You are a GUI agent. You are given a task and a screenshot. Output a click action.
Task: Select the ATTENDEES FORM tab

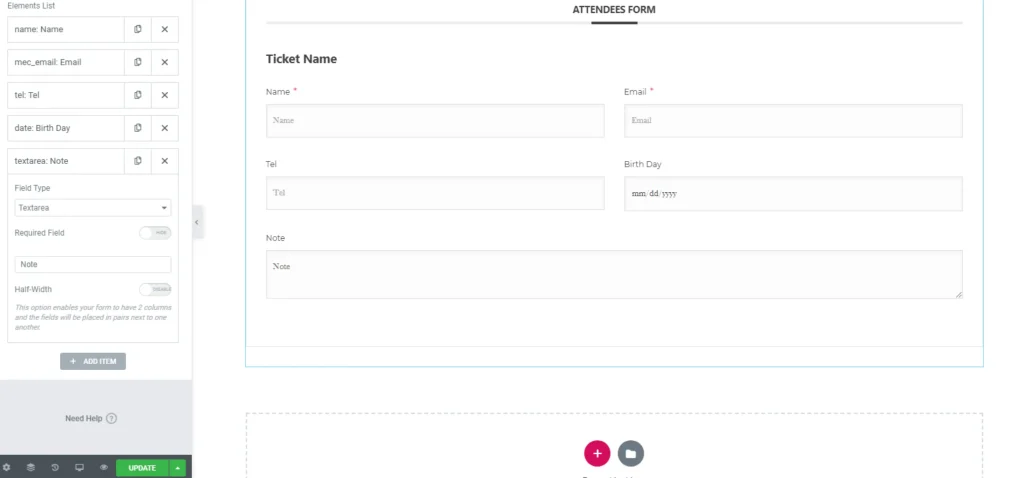tap(614, 10)
